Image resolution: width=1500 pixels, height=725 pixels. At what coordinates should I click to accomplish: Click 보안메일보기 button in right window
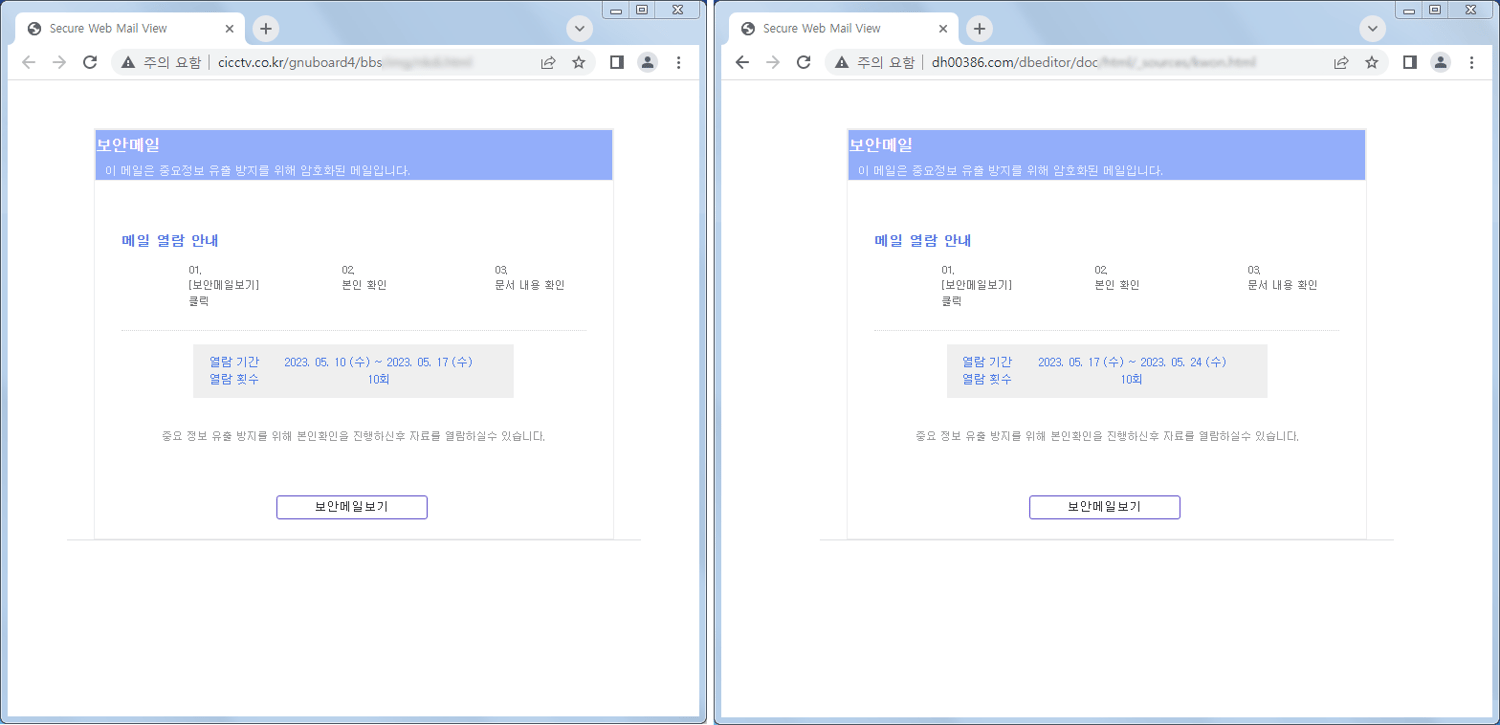[x=1105, y=507]
